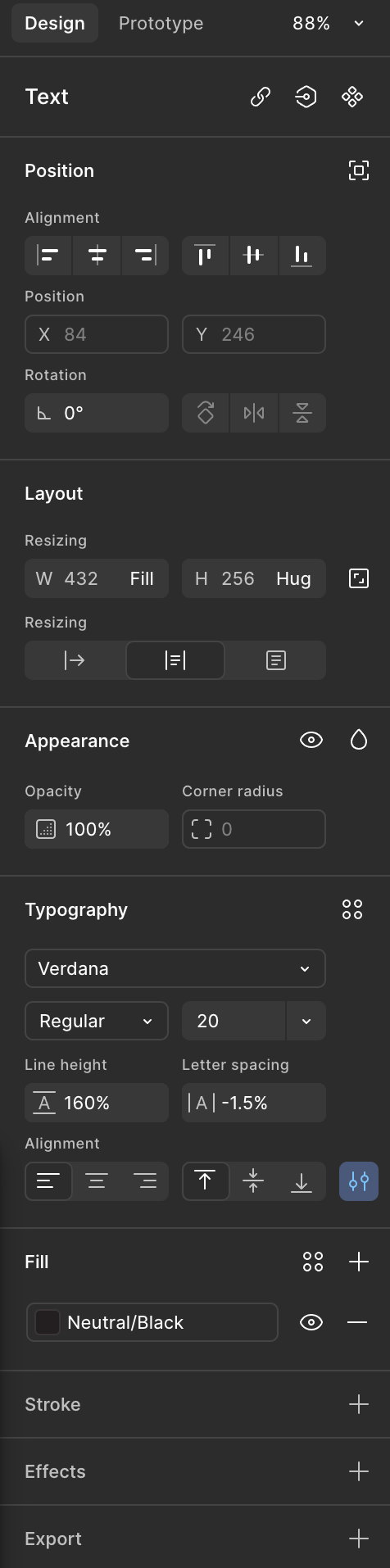Switch to the Prototype tab
The image size is (390, 1568).
coord(161,23)
